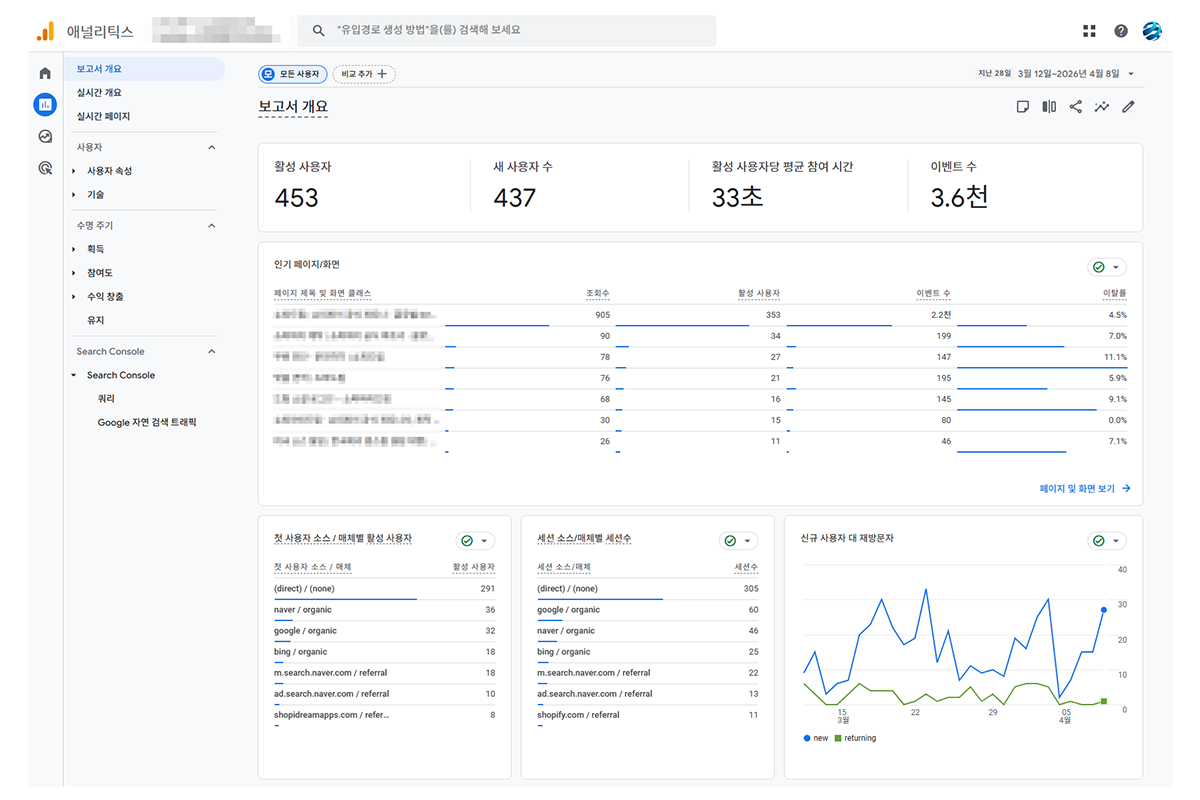Select the Reports icon in left rail

tap(44, 104)
